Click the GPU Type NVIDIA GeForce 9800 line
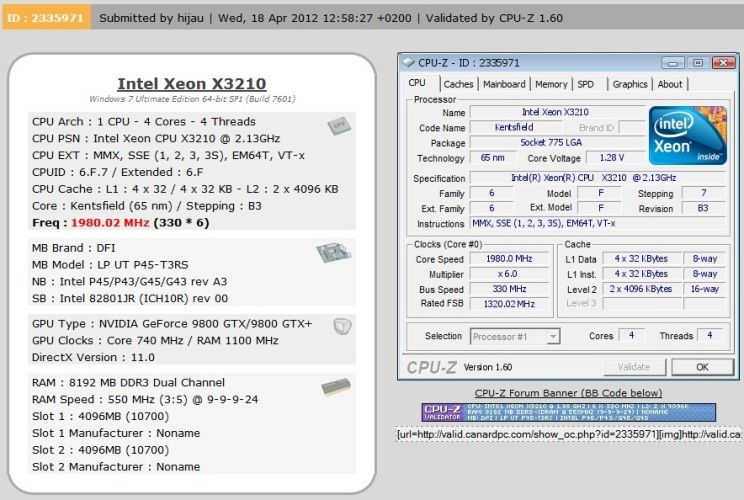 [172, 324]
